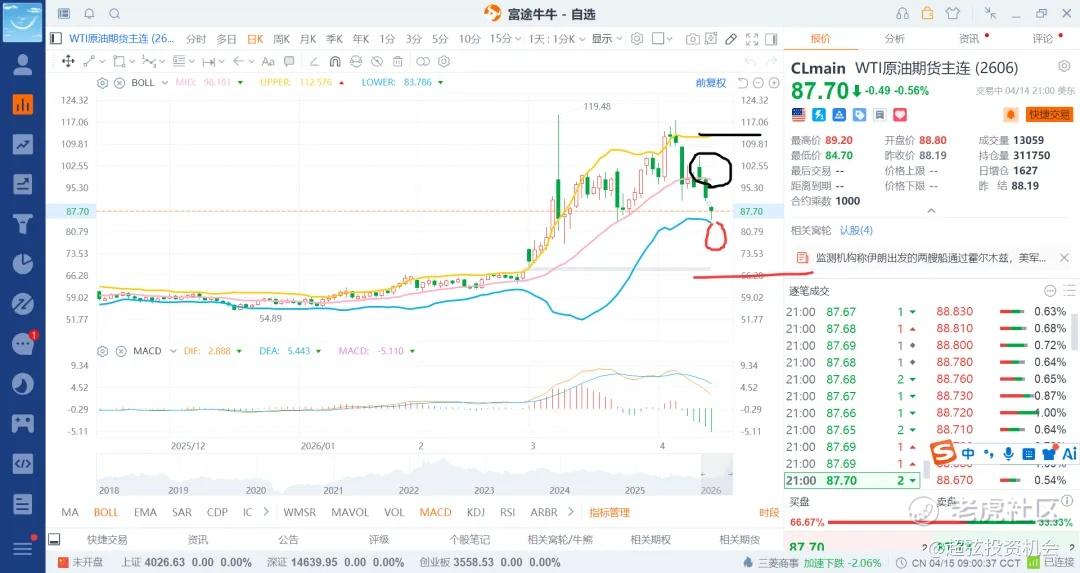Toggle the VOL indicator button

pyautogui.click(x=394, y=512)
